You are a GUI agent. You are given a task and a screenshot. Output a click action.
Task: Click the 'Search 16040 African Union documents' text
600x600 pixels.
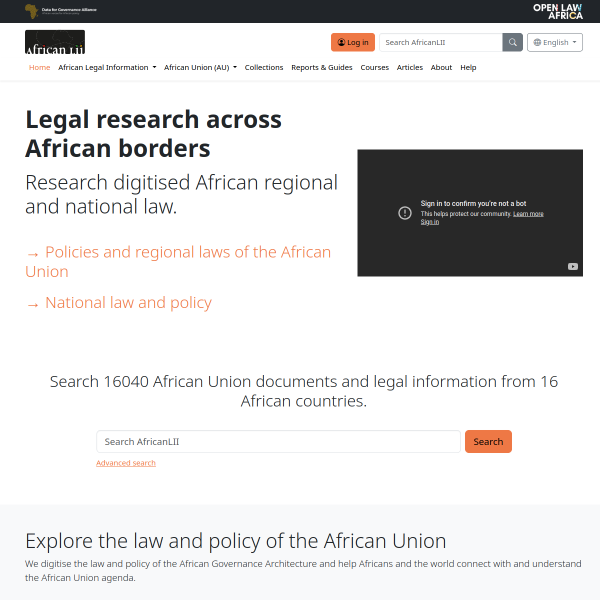tap(304, 391)
